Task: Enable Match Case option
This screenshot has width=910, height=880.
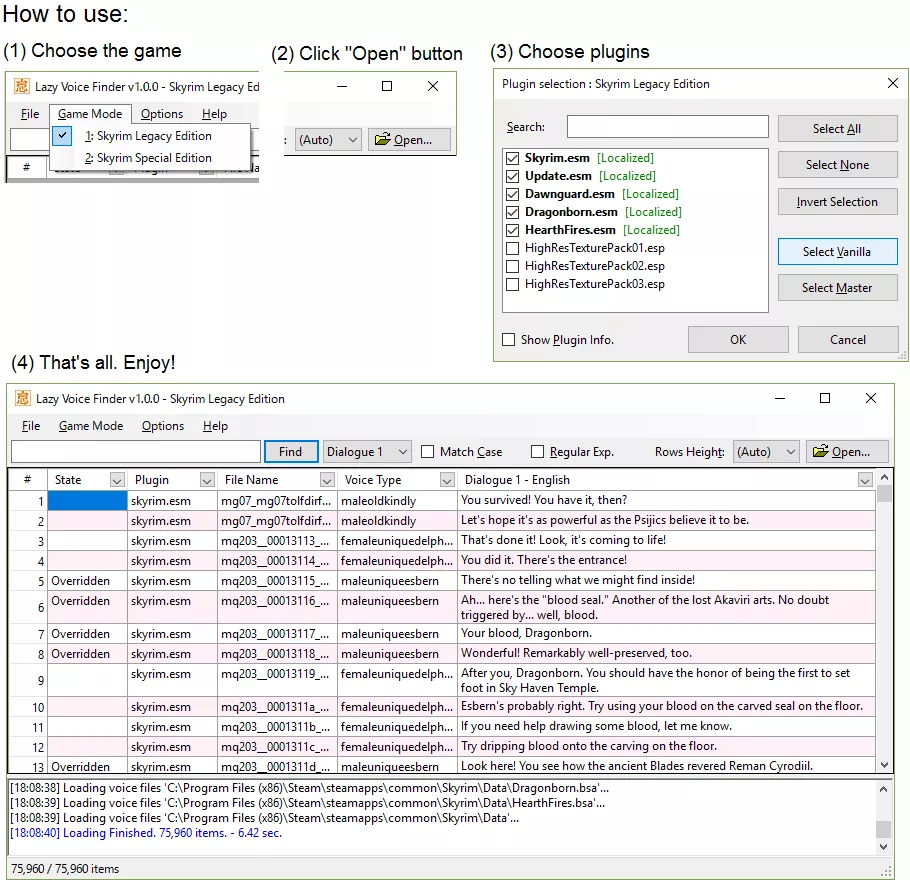Action: click(x=428, y=452)
